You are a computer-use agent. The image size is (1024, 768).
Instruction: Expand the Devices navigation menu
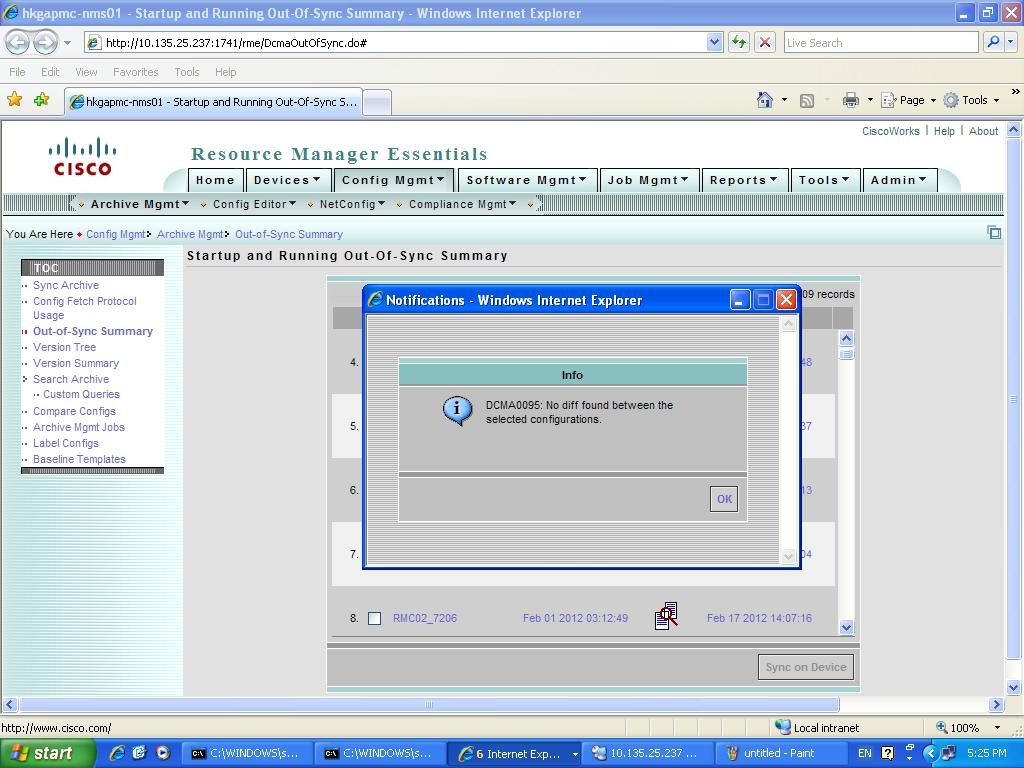[x=287, y=180]
